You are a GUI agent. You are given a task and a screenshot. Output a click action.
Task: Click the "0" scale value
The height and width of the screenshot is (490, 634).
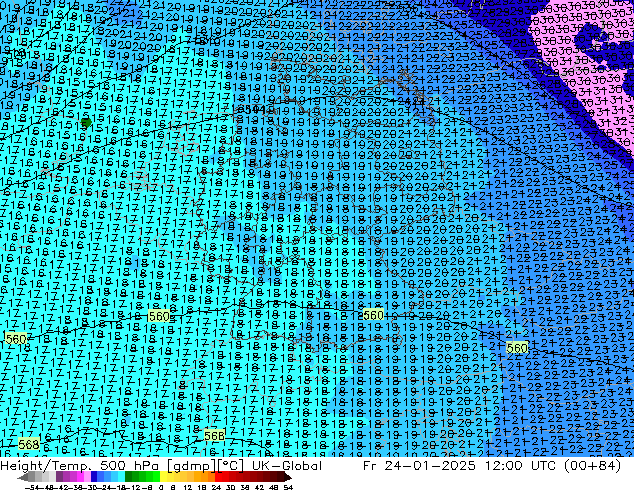(x=161, y=488)
